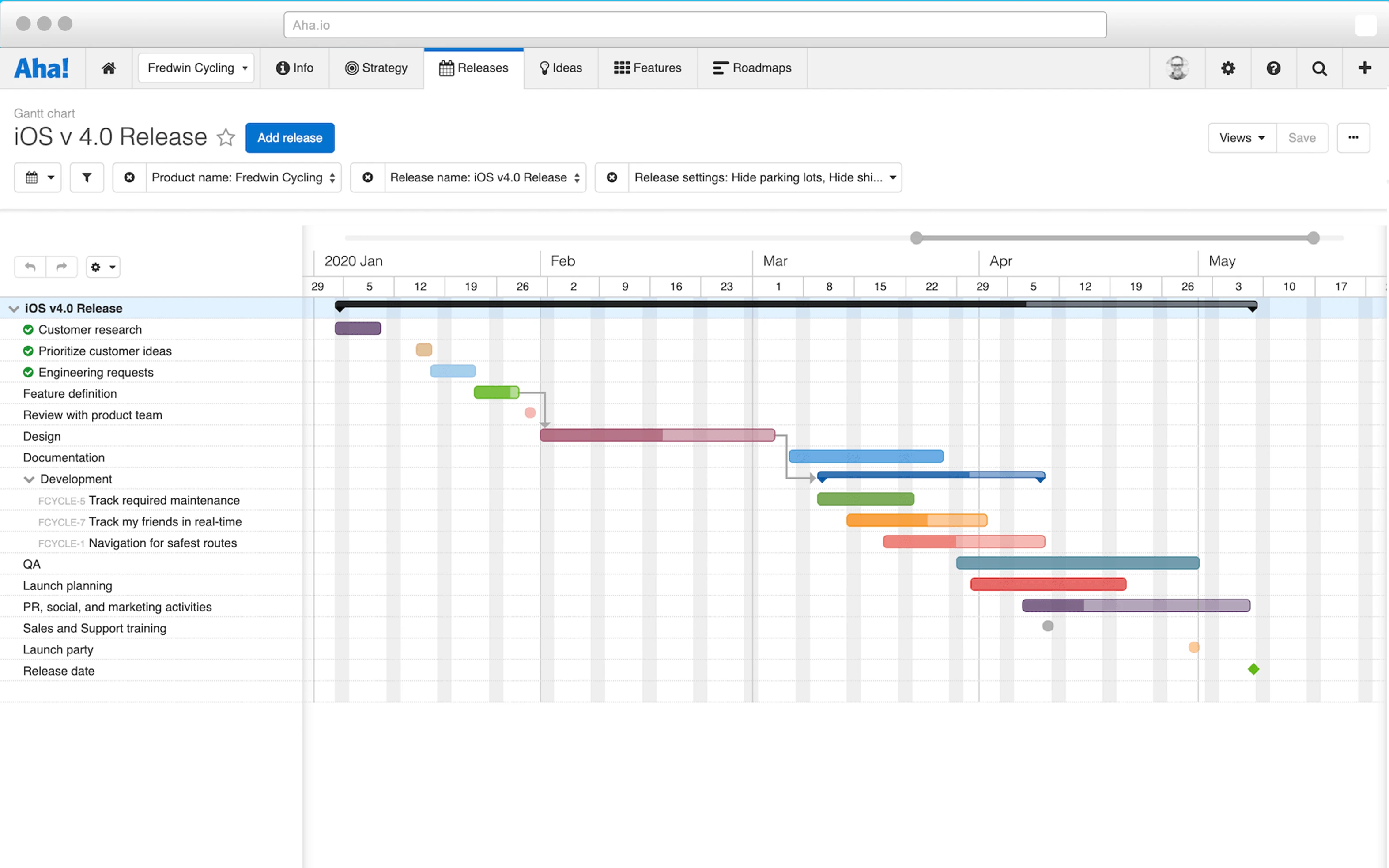
Task: Click the left handle of timeline range slider
Action: pos(917,238)
